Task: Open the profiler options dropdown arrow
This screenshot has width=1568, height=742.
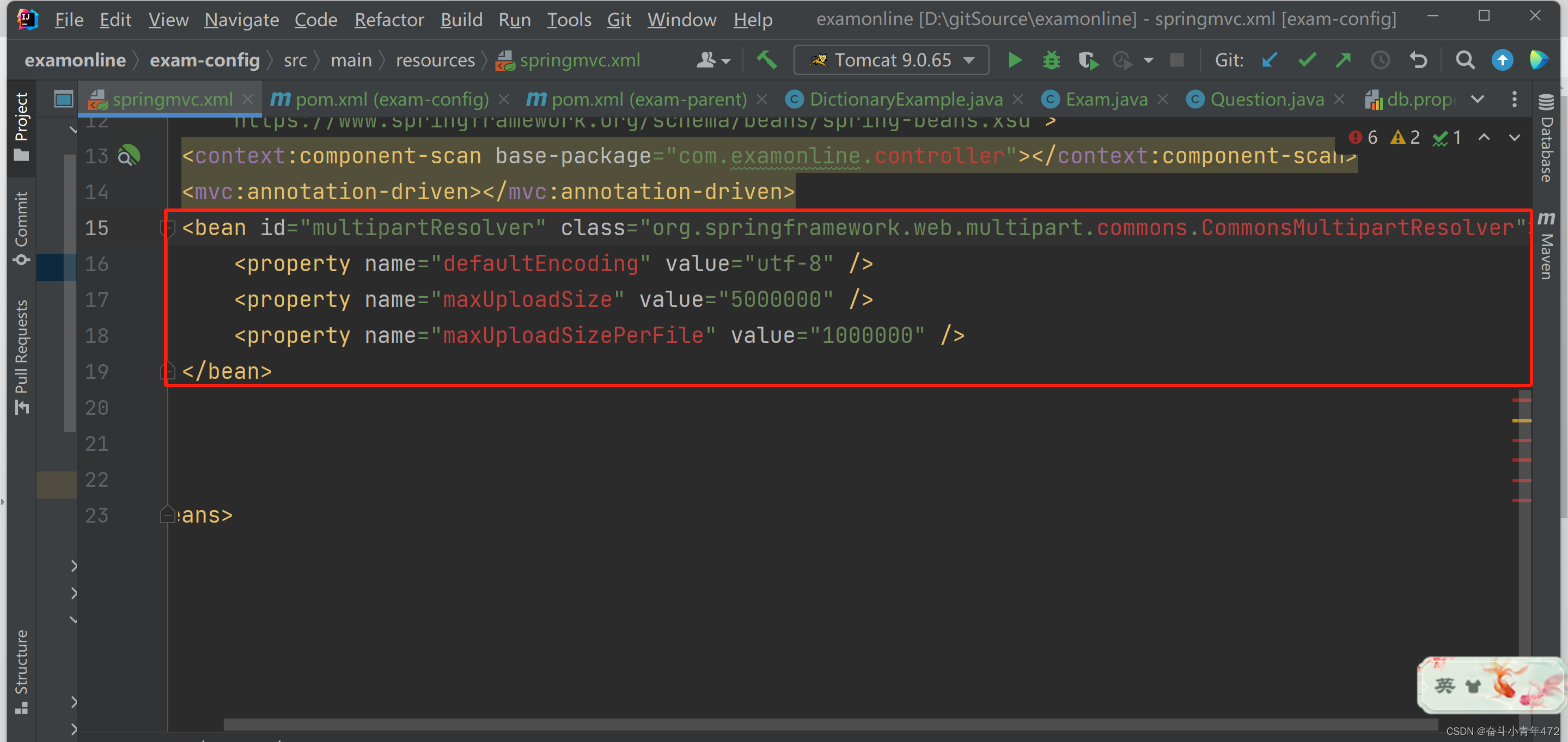Action: click(1148, 59)
